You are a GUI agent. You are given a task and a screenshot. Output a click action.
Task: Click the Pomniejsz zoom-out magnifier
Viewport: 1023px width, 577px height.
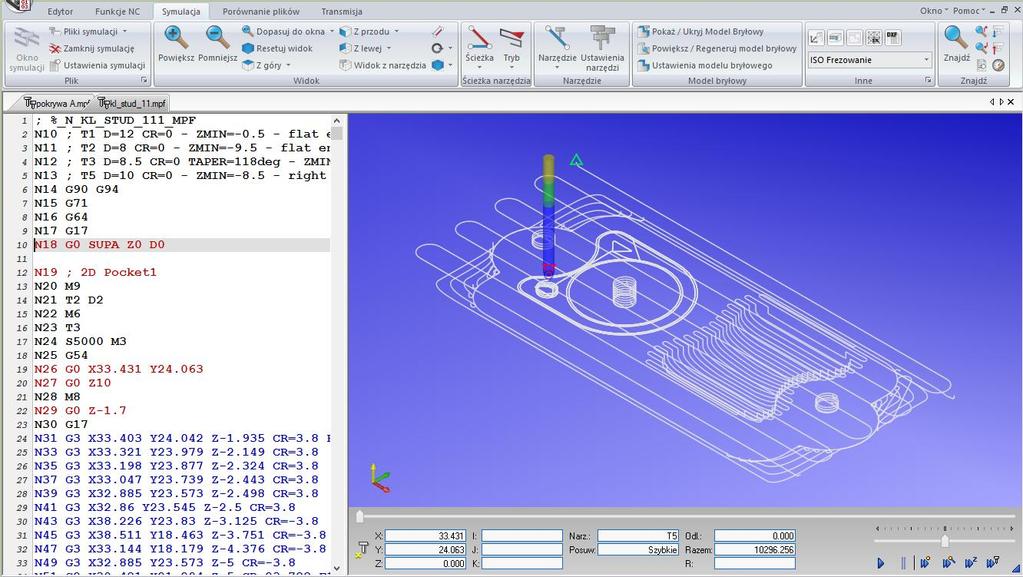pos(217,38)
